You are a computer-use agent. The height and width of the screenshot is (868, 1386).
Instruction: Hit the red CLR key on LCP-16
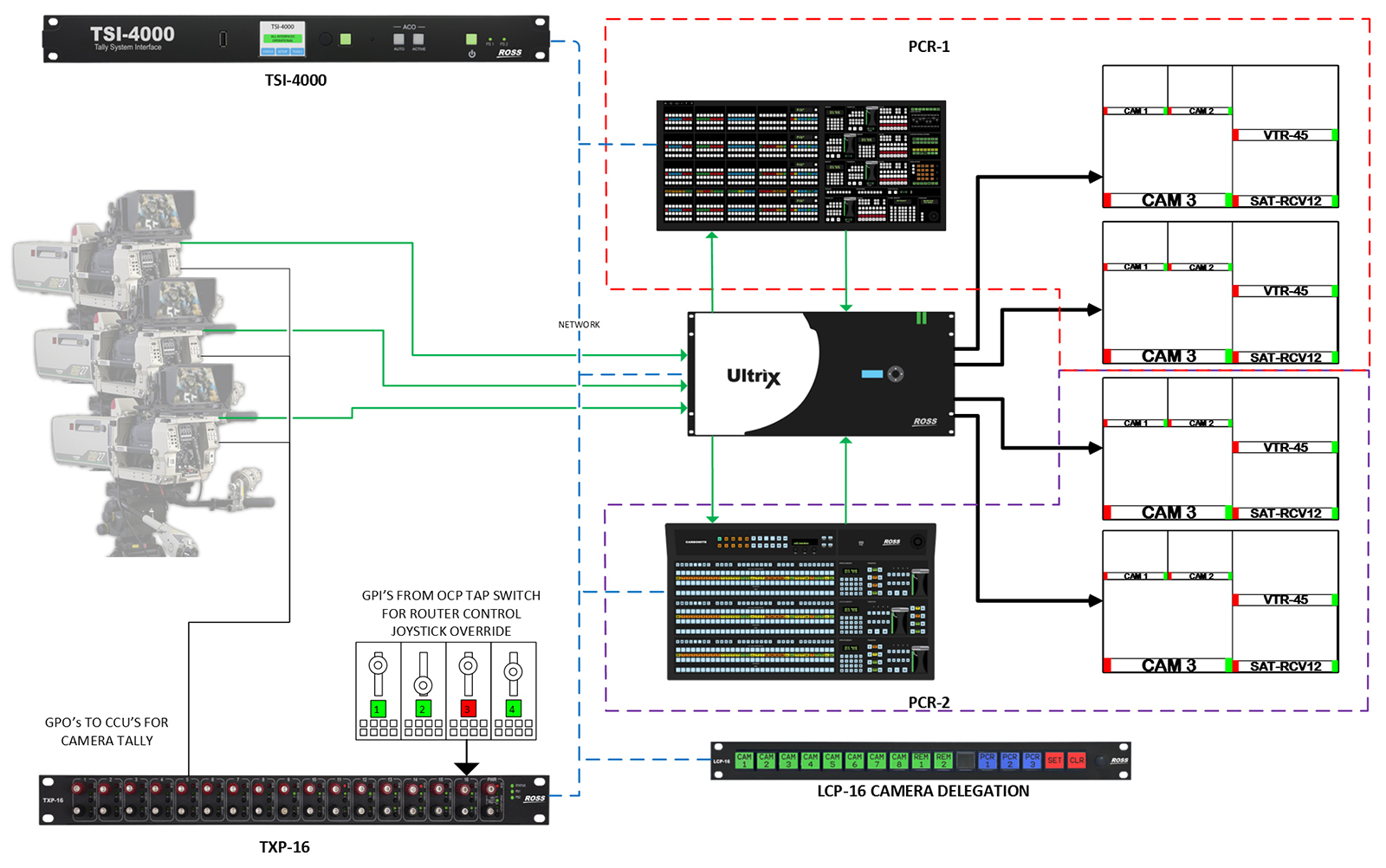[1077, 761]
